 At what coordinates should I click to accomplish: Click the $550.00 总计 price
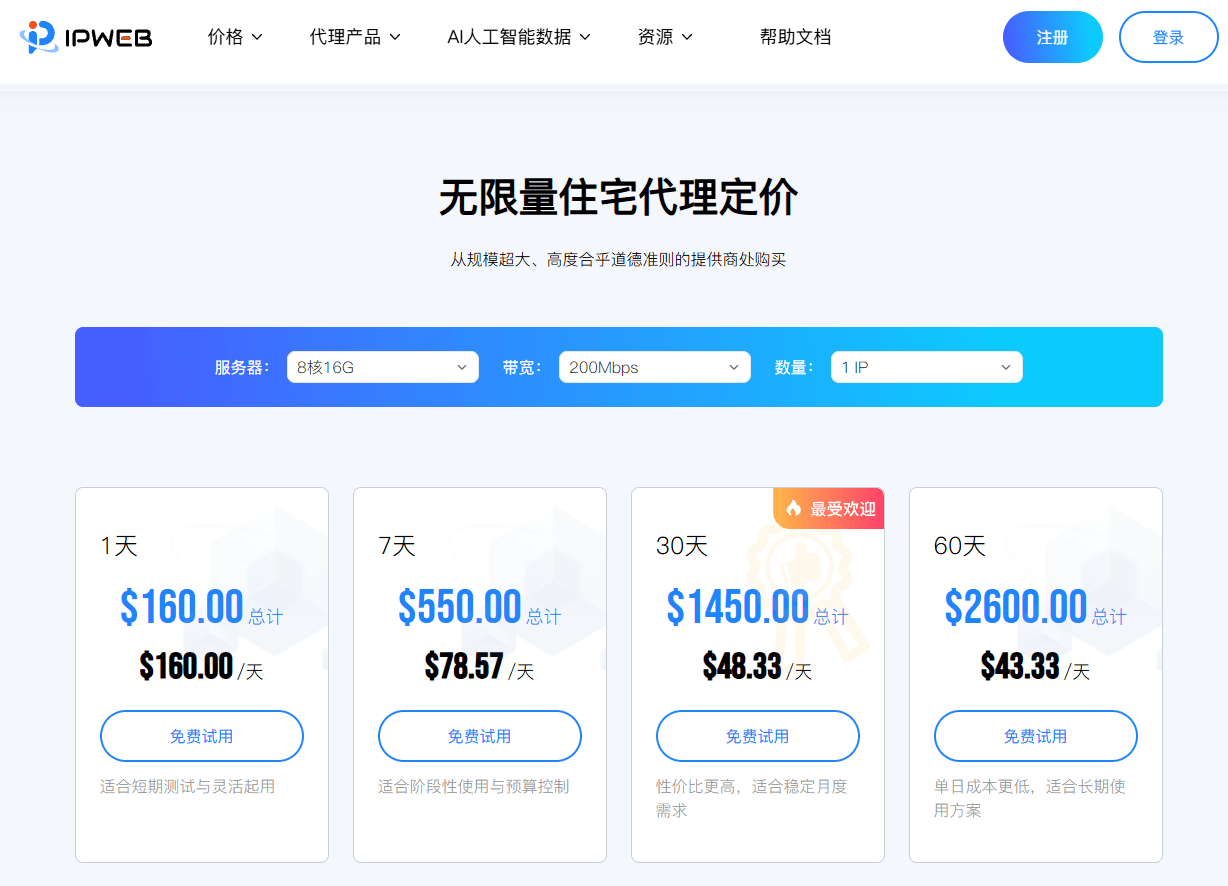(x=480, y=607)
